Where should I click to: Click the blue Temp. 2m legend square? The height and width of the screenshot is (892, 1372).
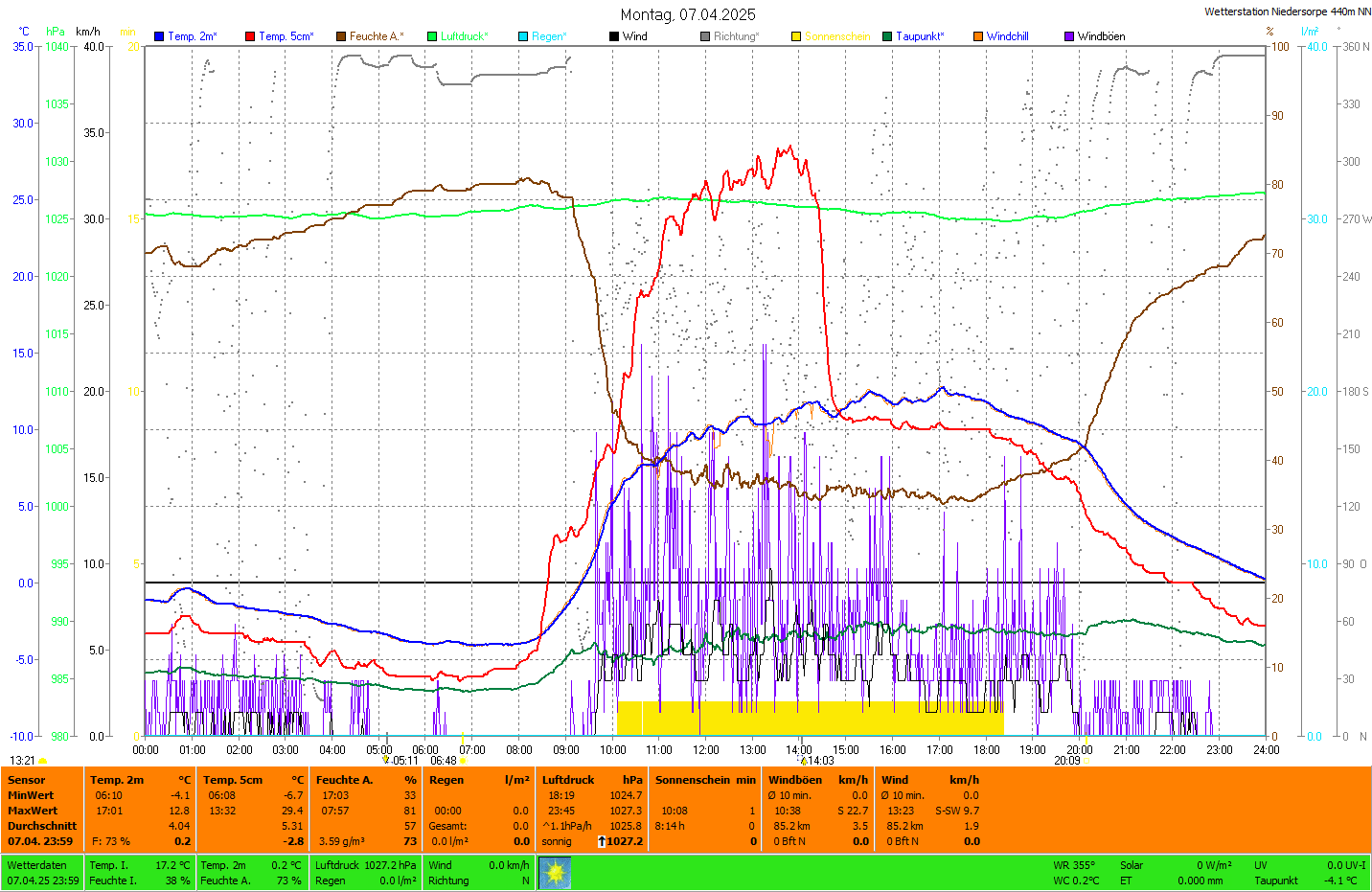click(x=159, y=36)
